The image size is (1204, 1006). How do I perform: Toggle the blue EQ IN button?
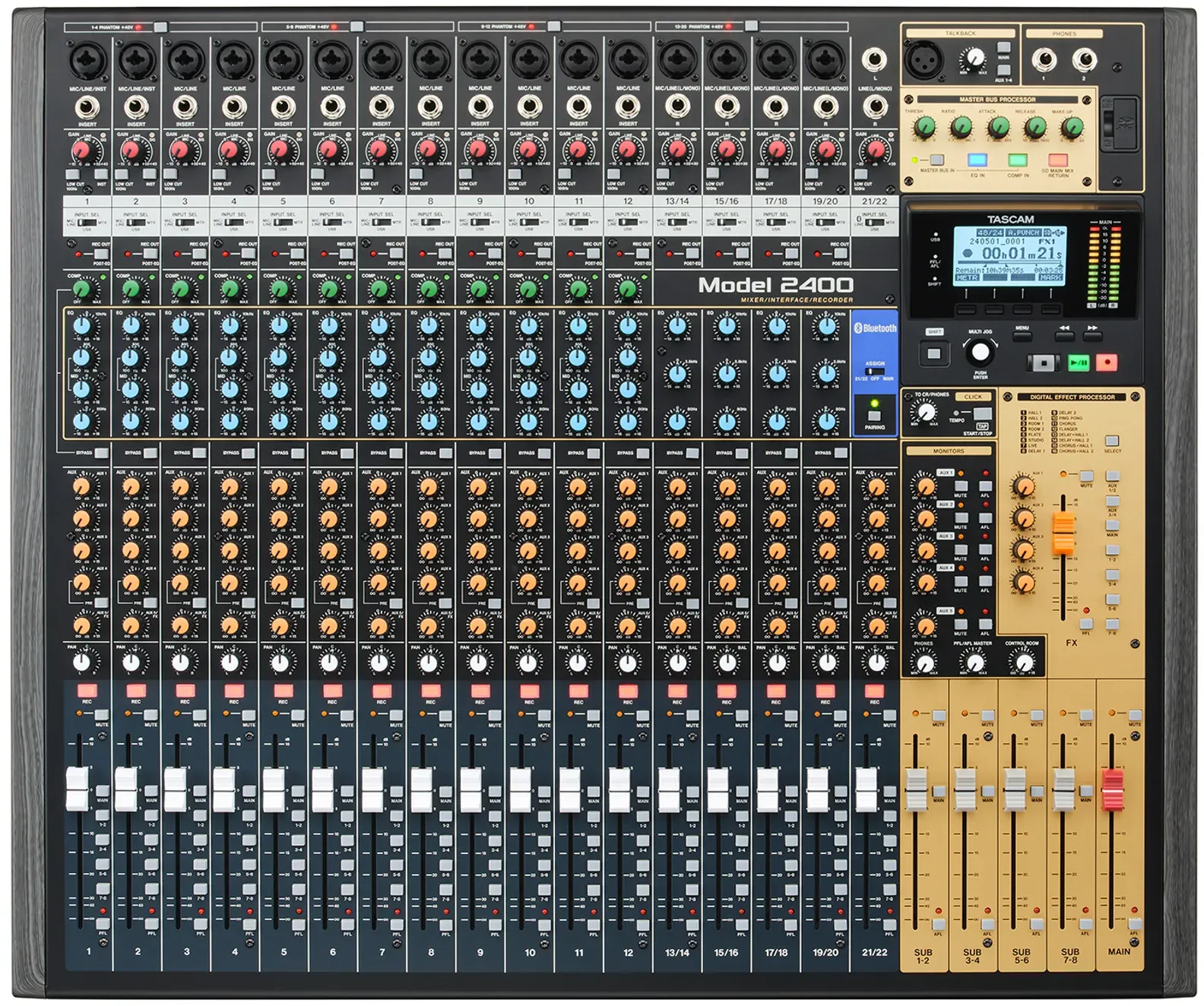pyautogui.click(x=977, y=160)
